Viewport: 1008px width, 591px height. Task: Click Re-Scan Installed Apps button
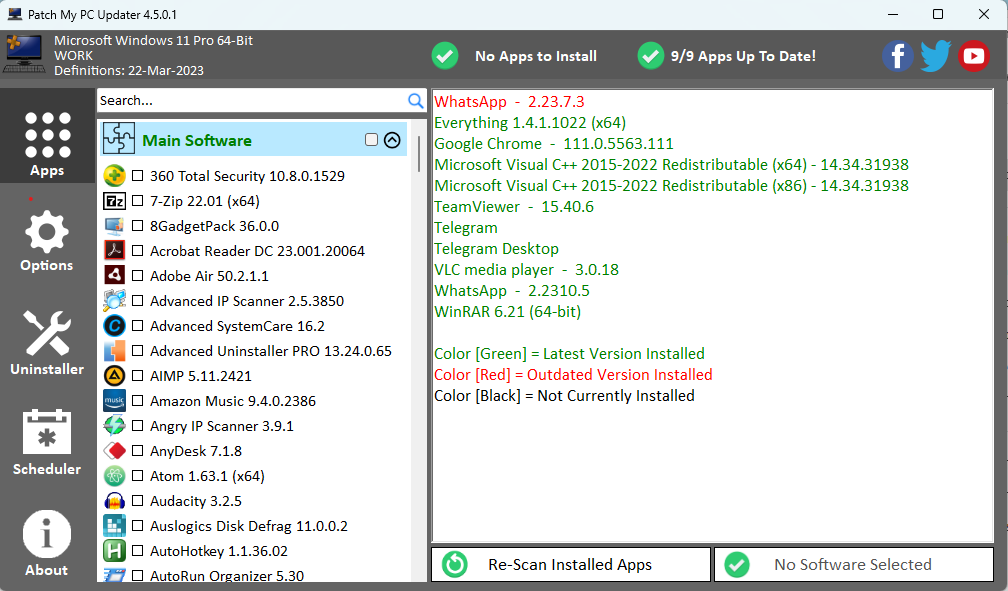pos(571,565)
